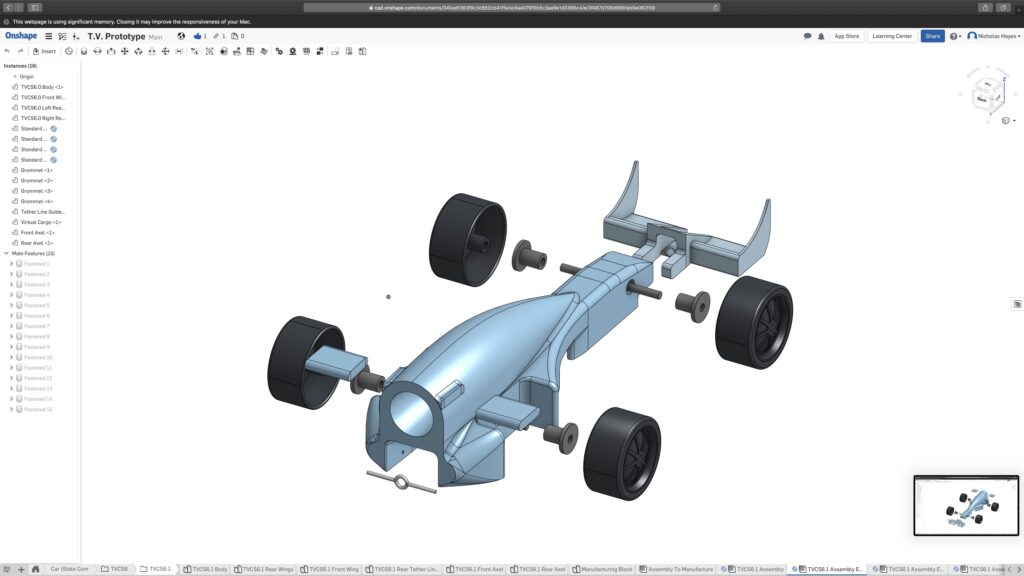Click the Insert icon to add parts
This screenshot has width=1024, height=576.
pyautogui.click(x=38, y=51)
